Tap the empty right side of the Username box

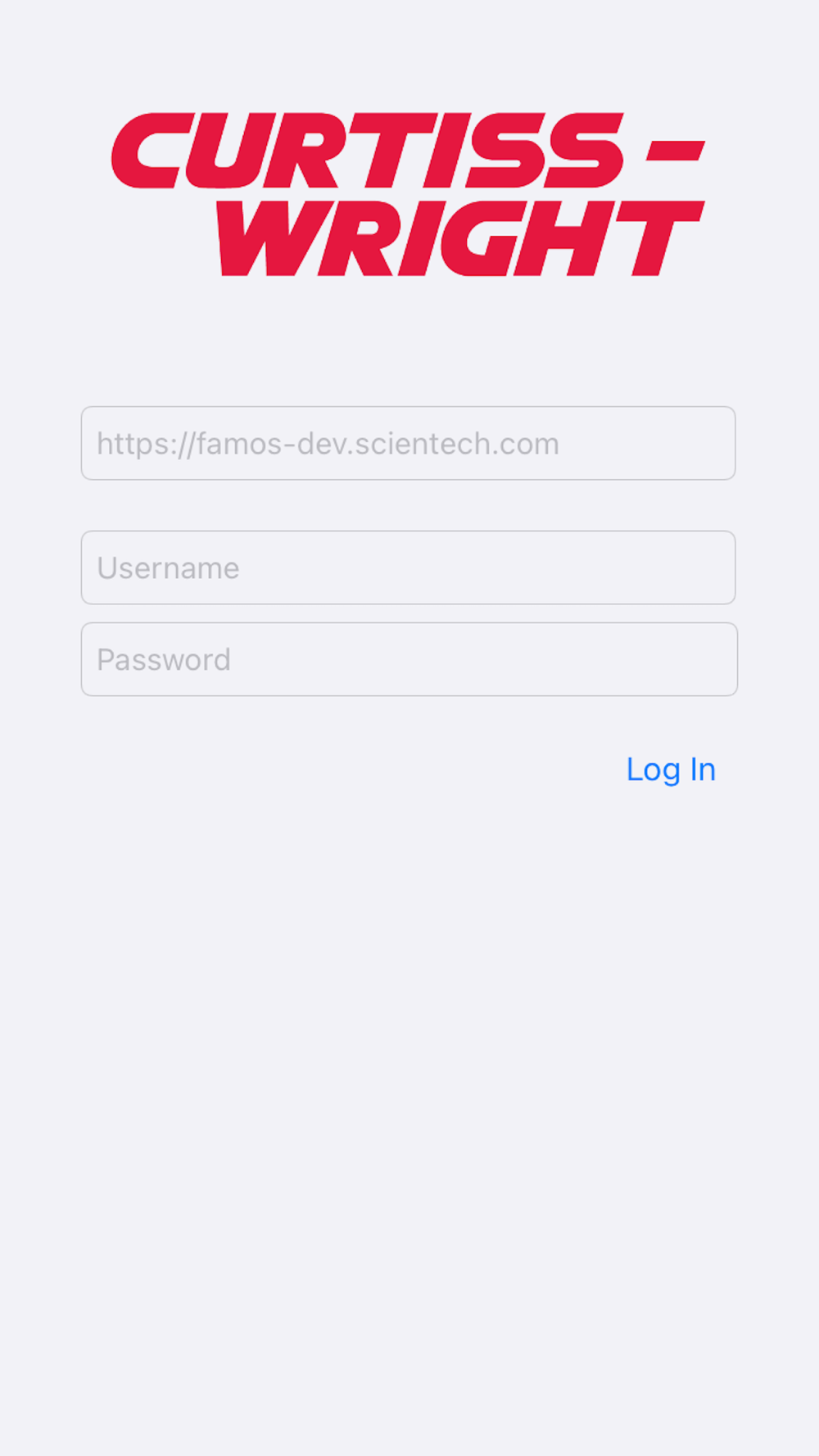tap(573, 567)
